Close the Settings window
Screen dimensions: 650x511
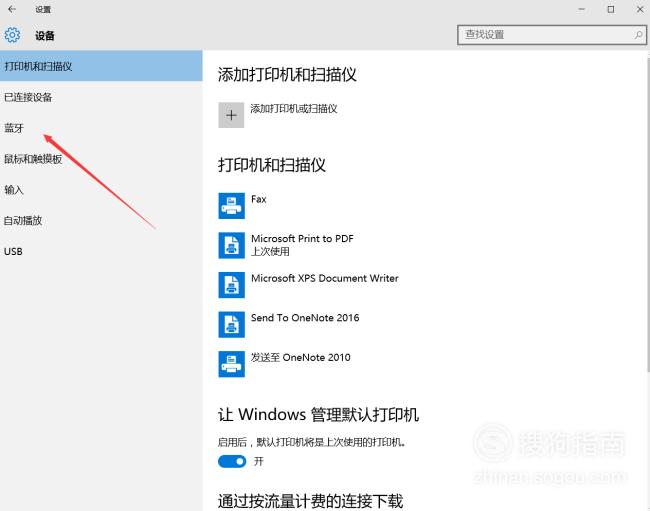640,9
